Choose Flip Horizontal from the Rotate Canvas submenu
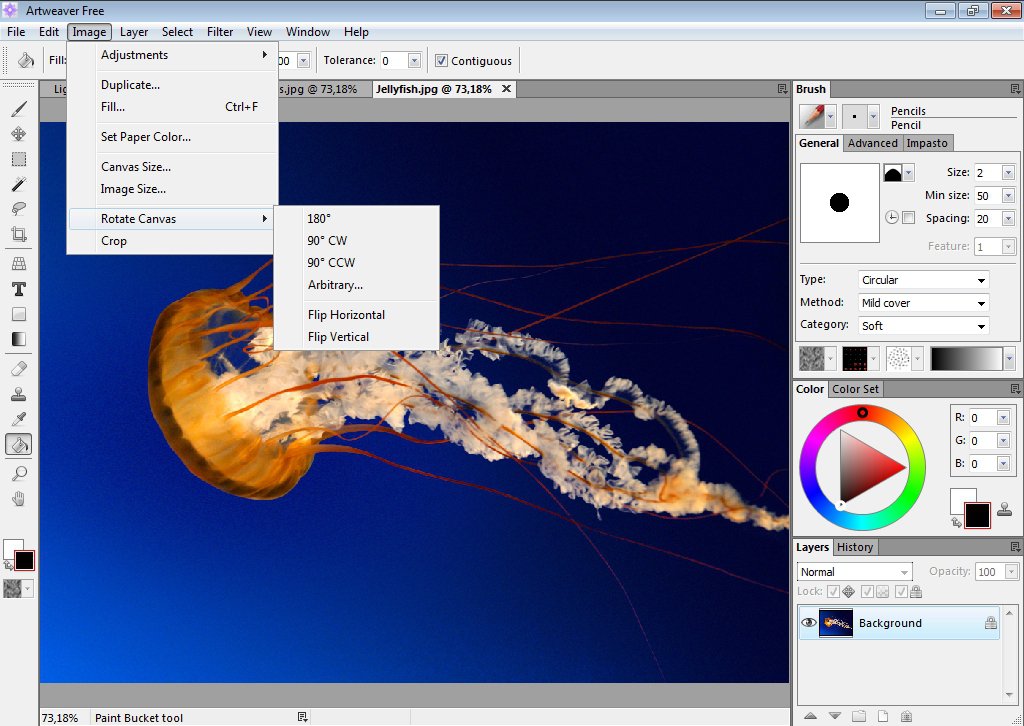 click(x=346, y=314)
